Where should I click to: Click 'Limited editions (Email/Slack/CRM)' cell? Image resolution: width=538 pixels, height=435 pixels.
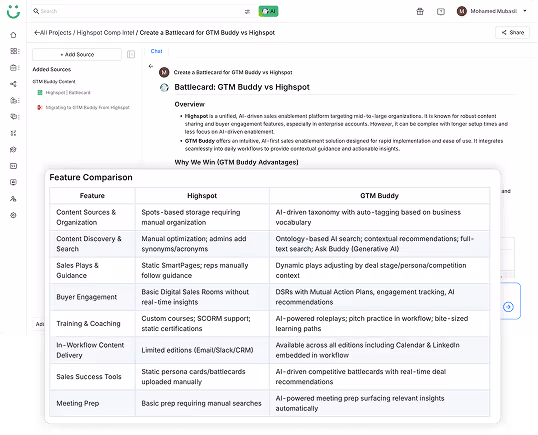point(202,350)
